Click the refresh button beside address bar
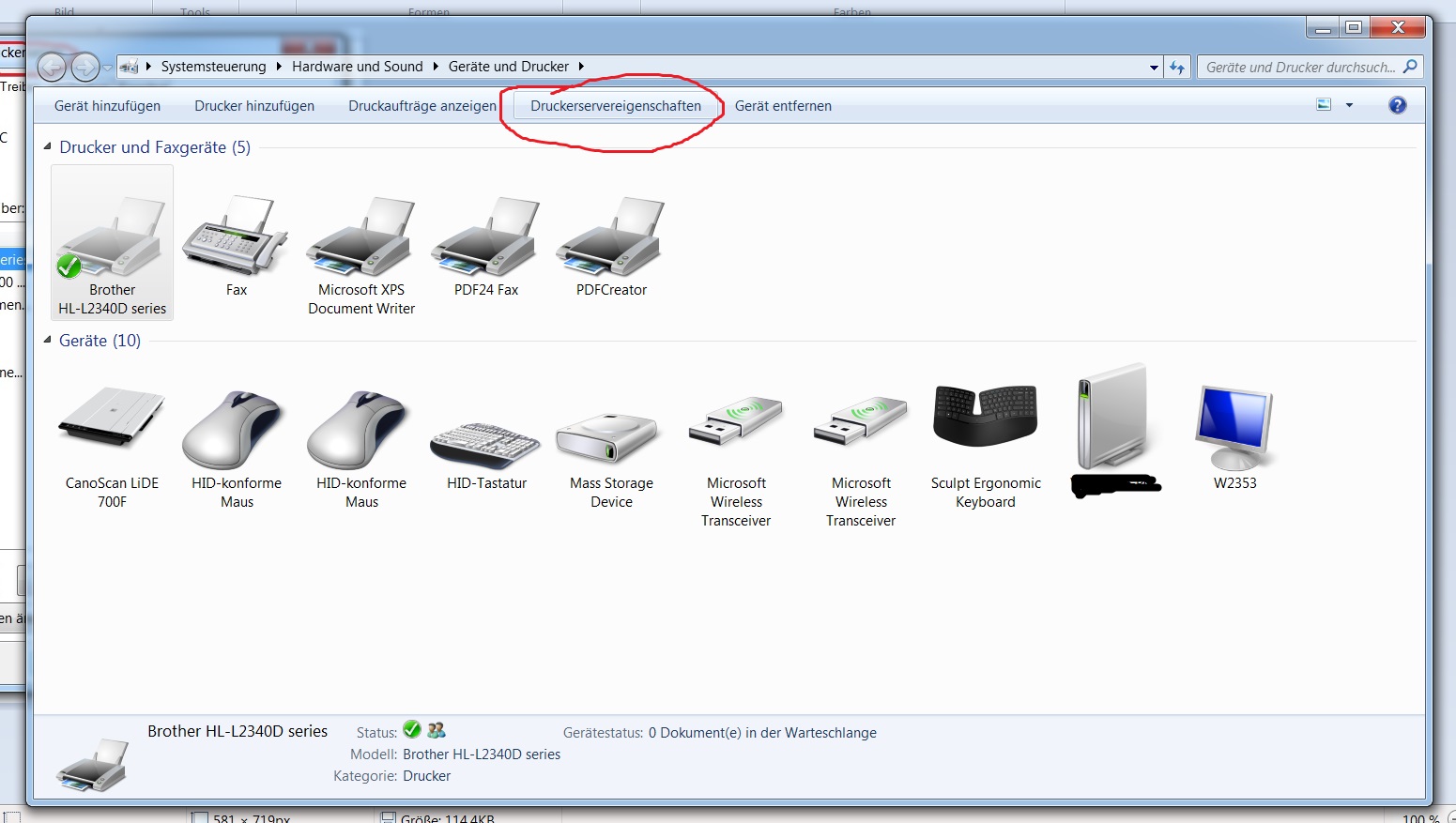 point(1177,67)
